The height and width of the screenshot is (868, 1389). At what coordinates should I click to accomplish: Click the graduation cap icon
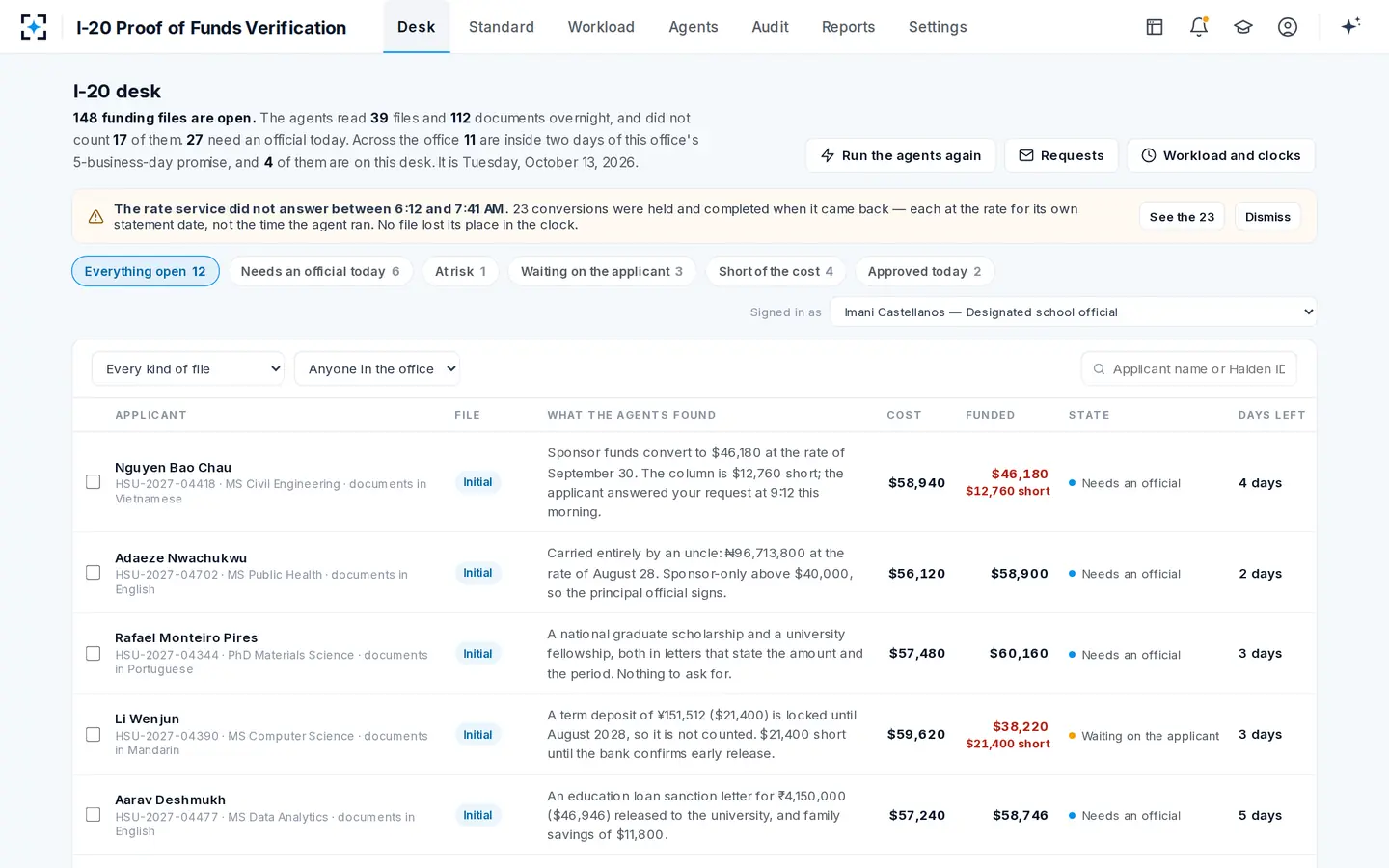point(1243,27)
